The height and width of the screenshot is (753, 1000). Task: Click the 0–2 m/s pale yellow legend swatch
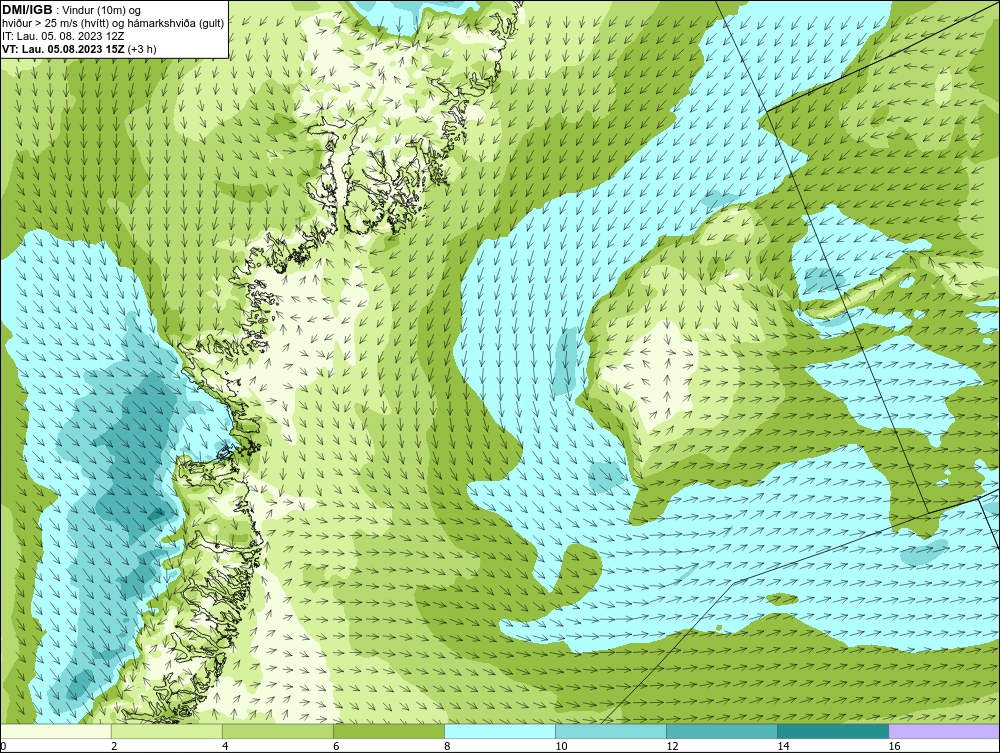[56, 731]
